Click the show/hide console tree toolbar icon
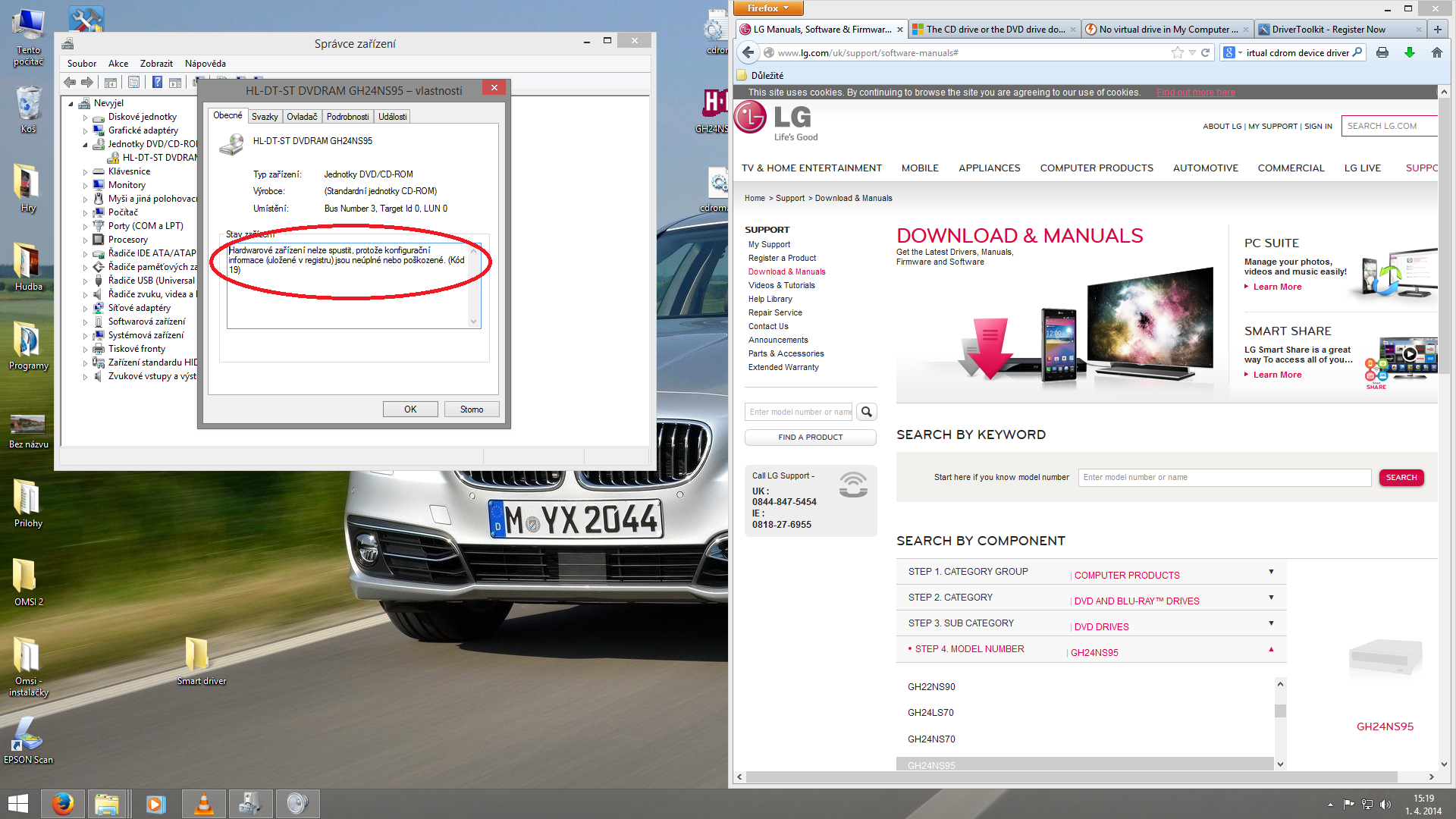Screen dimensions: 1456x819 point(111,82)
